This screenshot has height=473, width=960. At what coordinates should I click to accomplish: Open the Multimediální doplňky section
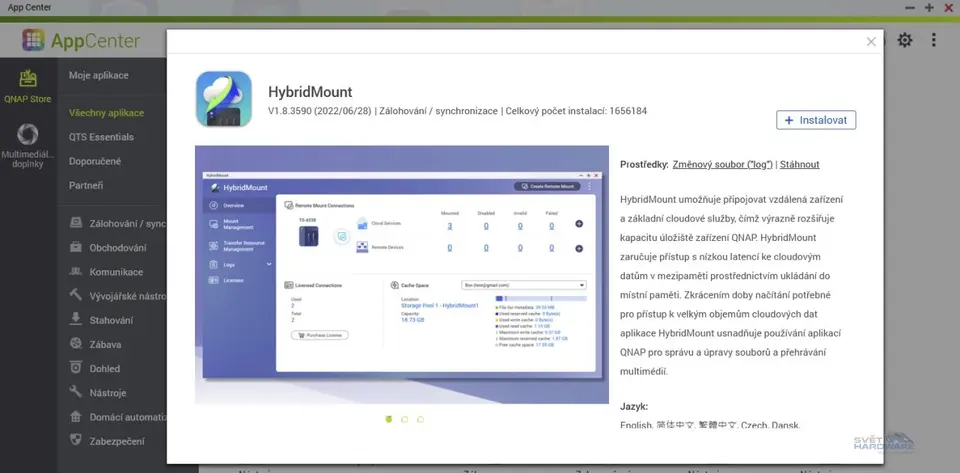click(28, 145)
